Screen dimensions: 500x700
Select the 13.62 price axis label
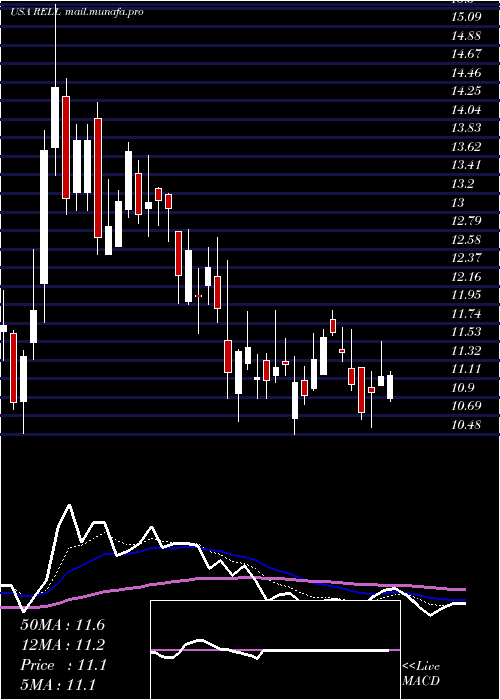tap(467, 147)
